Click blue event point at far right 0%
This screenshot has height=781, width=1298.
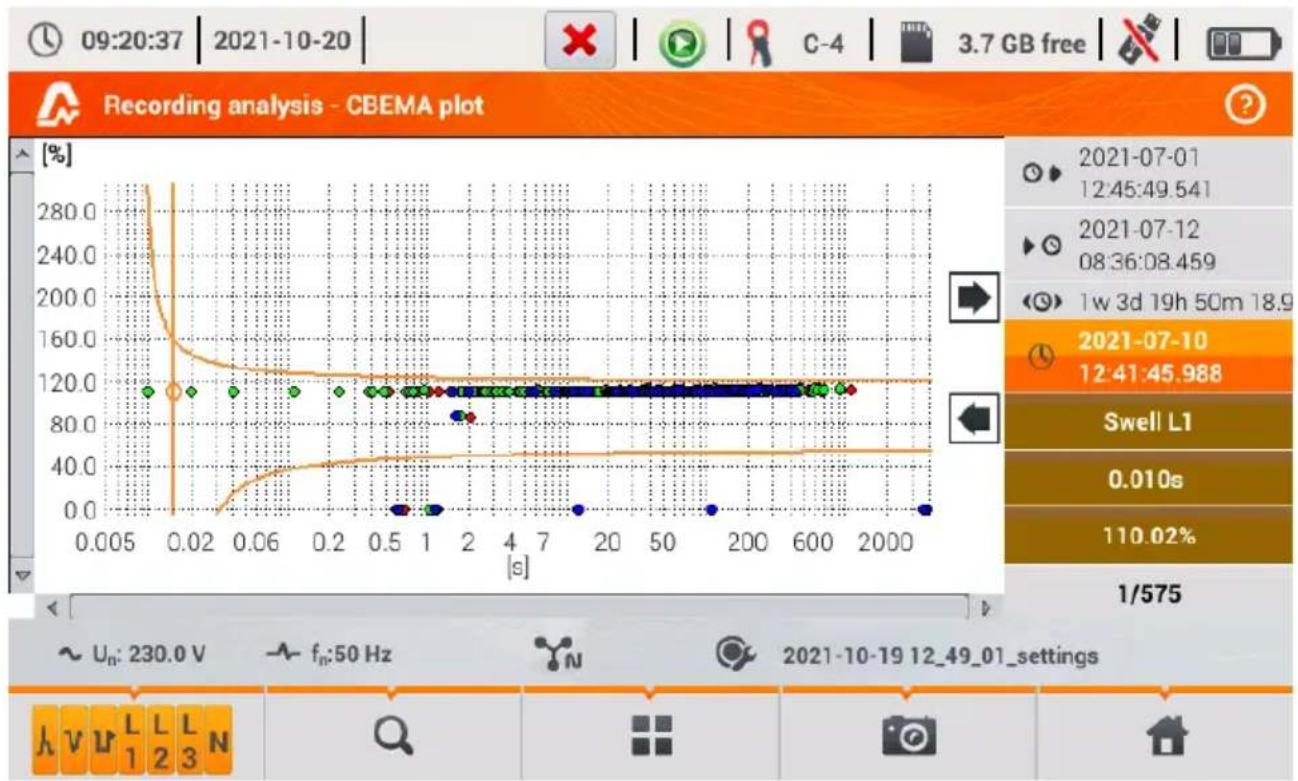point(925,510)
